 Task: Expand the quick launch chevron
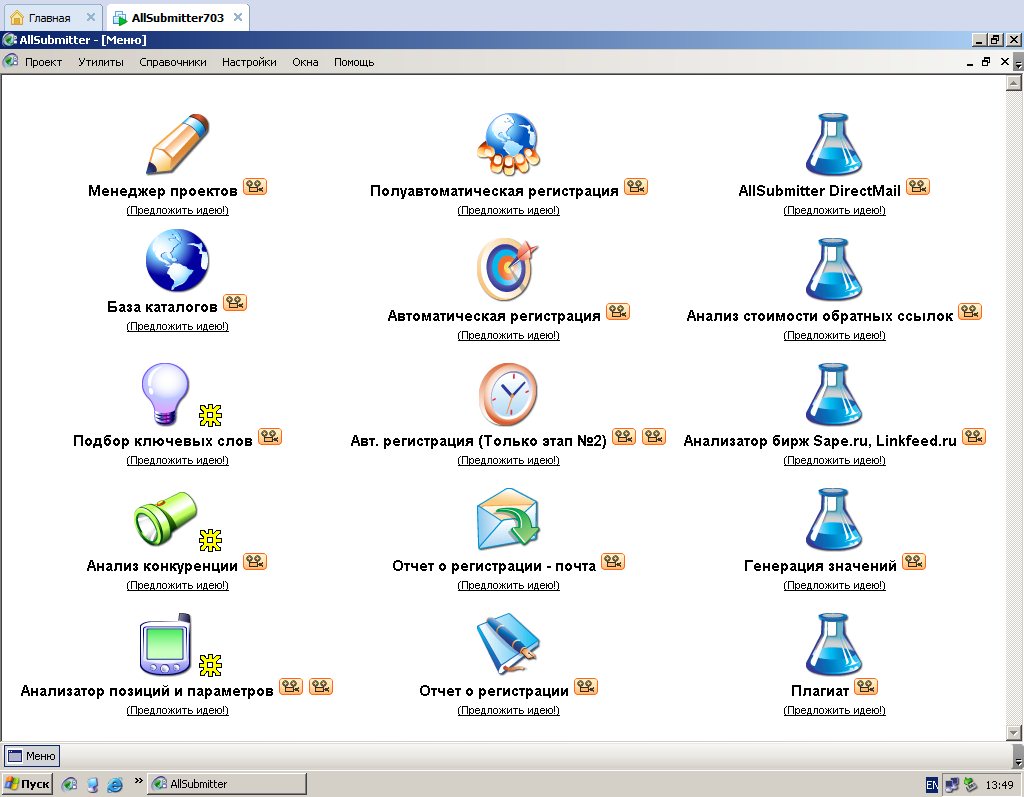[138, 780]
